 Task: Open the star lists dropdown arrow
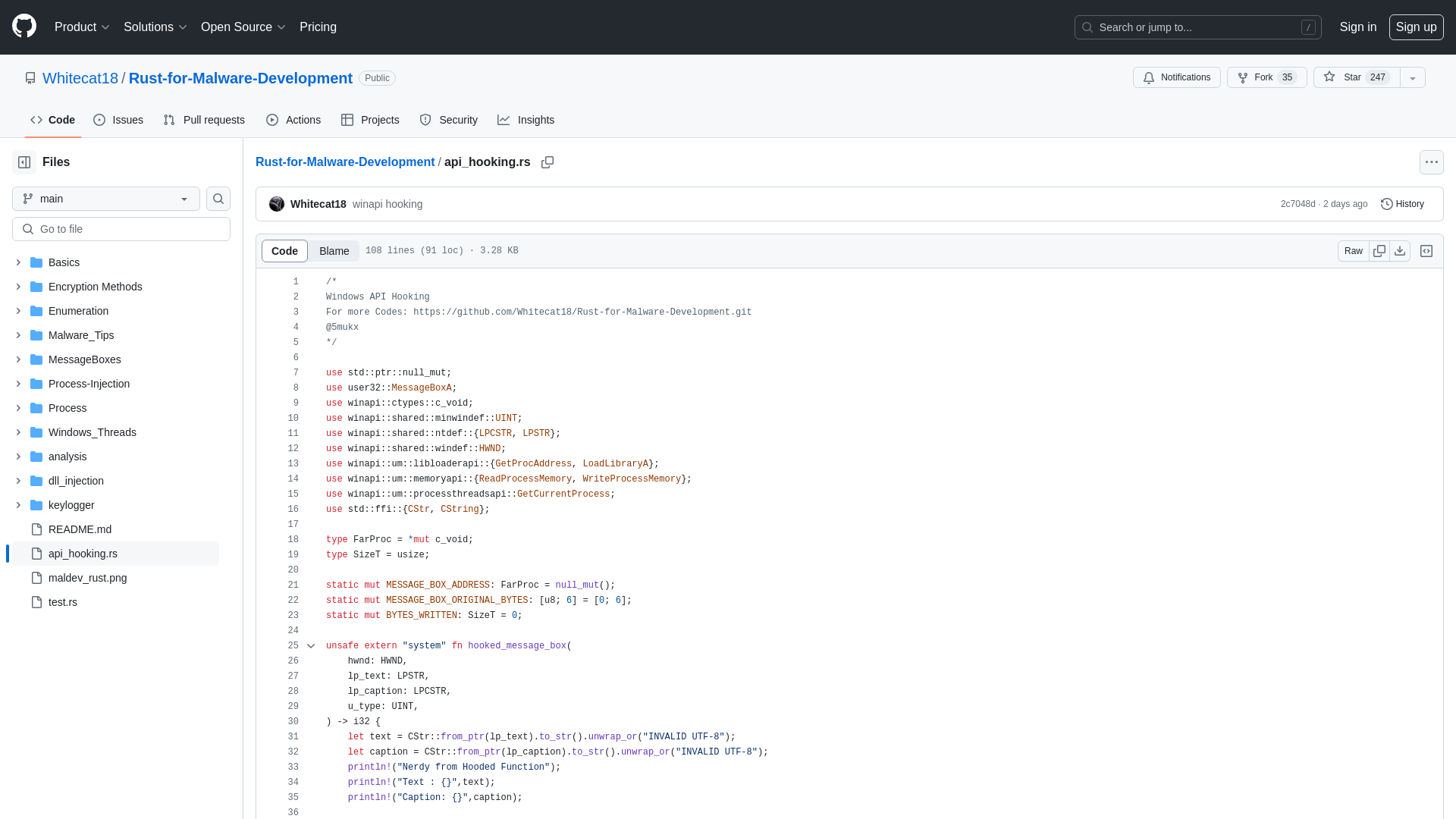pyautogui.click(x=1413, y=77)
